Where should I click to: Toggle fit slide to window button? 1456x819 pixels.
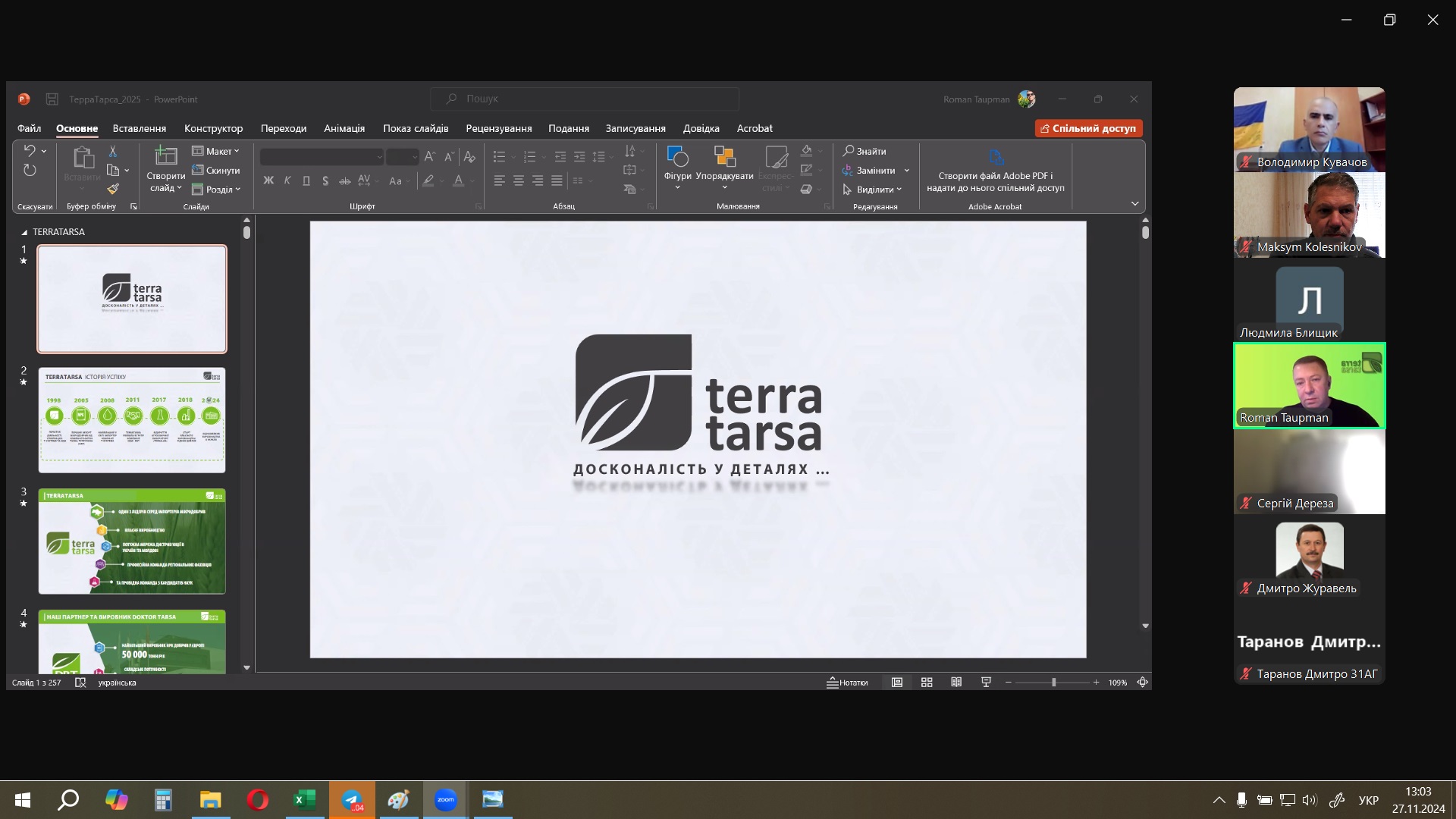(1142, 682)
